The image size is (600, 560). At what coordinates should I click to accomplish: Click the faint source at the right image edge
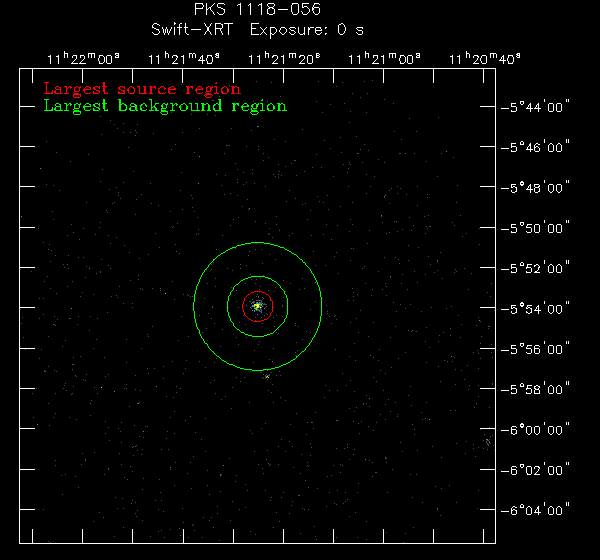pos(488,442)
